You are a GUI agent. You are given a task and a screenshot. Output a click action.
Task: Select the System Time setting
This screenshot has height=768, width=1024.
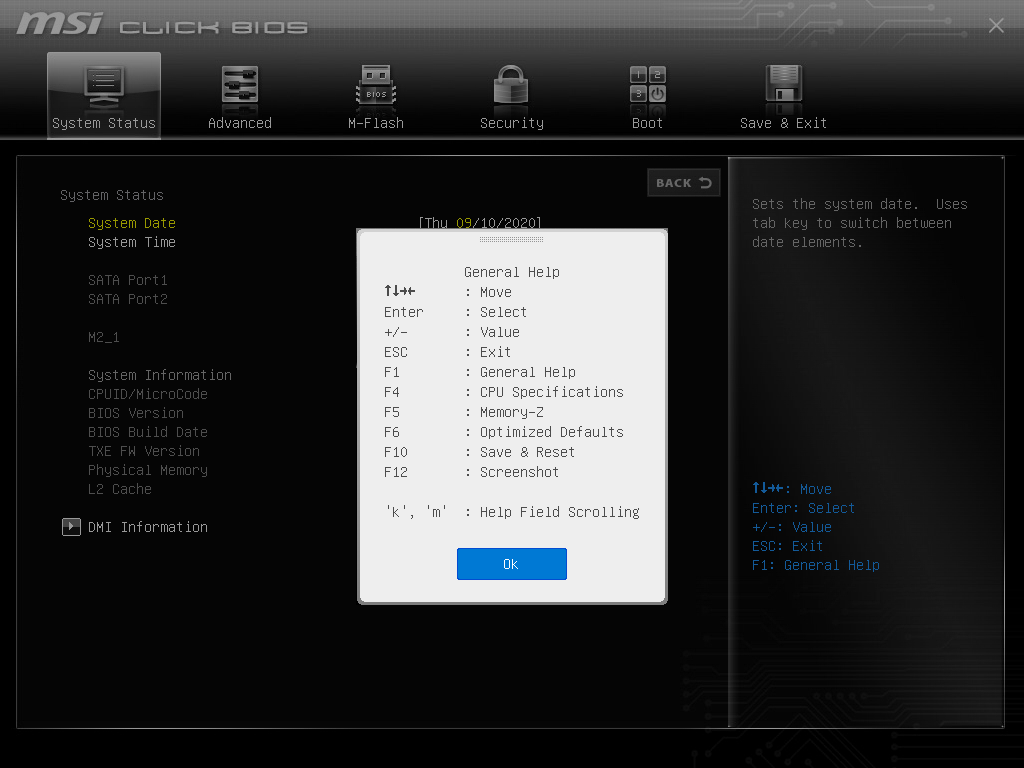(x=132, y=242)
